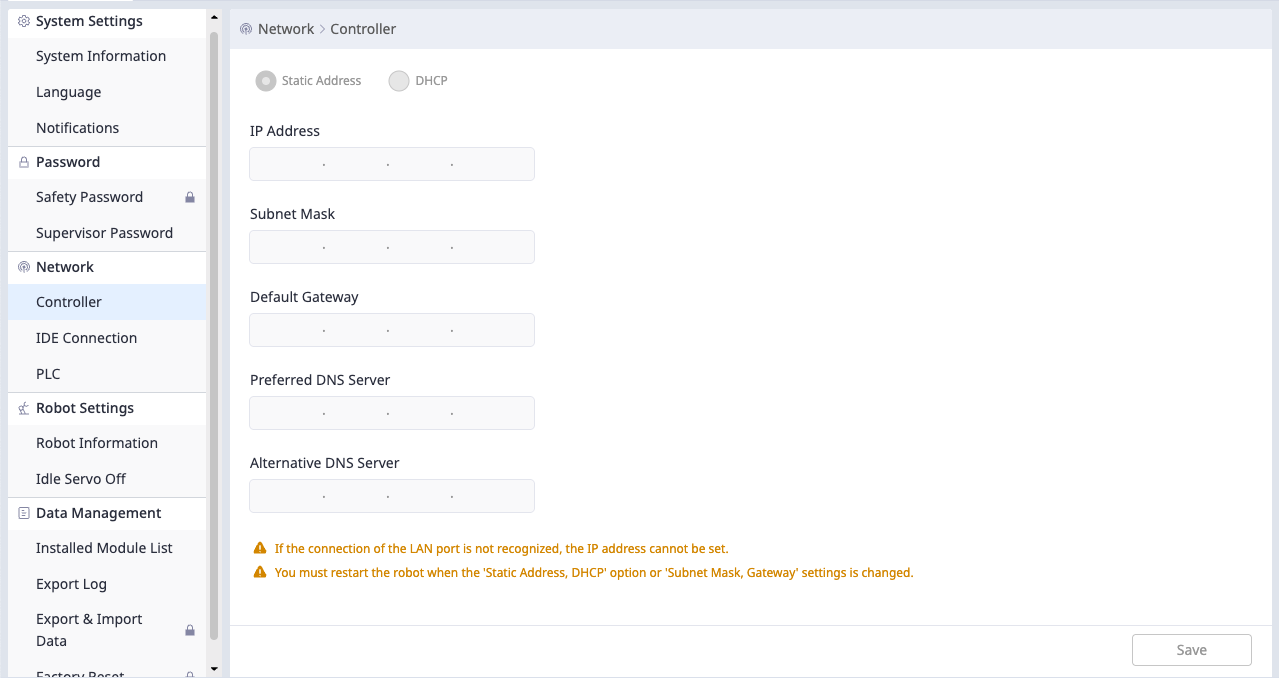This screenshot has height=679, width=1279.
Task: Click the Save button
Action: coord(1191,649)
